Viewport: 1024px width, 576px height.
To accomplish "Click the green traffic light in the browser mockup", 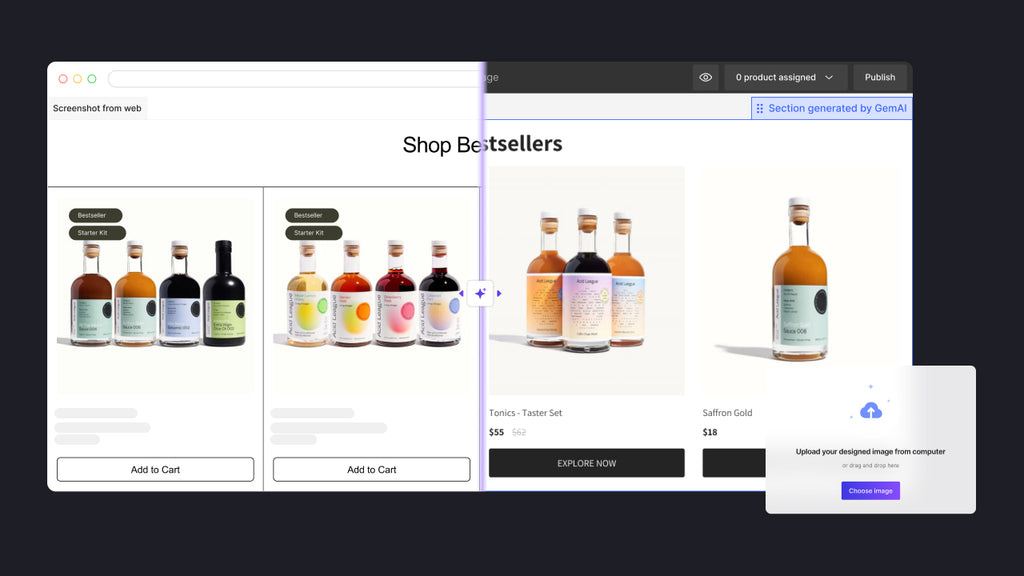I will pos(92,76).
